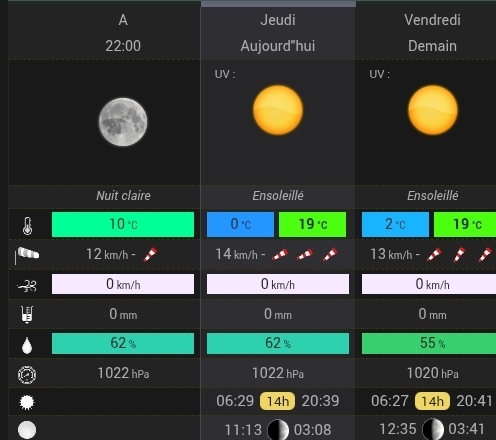Screen dimensions: 496x440
Task: Click the green 10 °C temperature bar
Action: (x=123, y=224)
